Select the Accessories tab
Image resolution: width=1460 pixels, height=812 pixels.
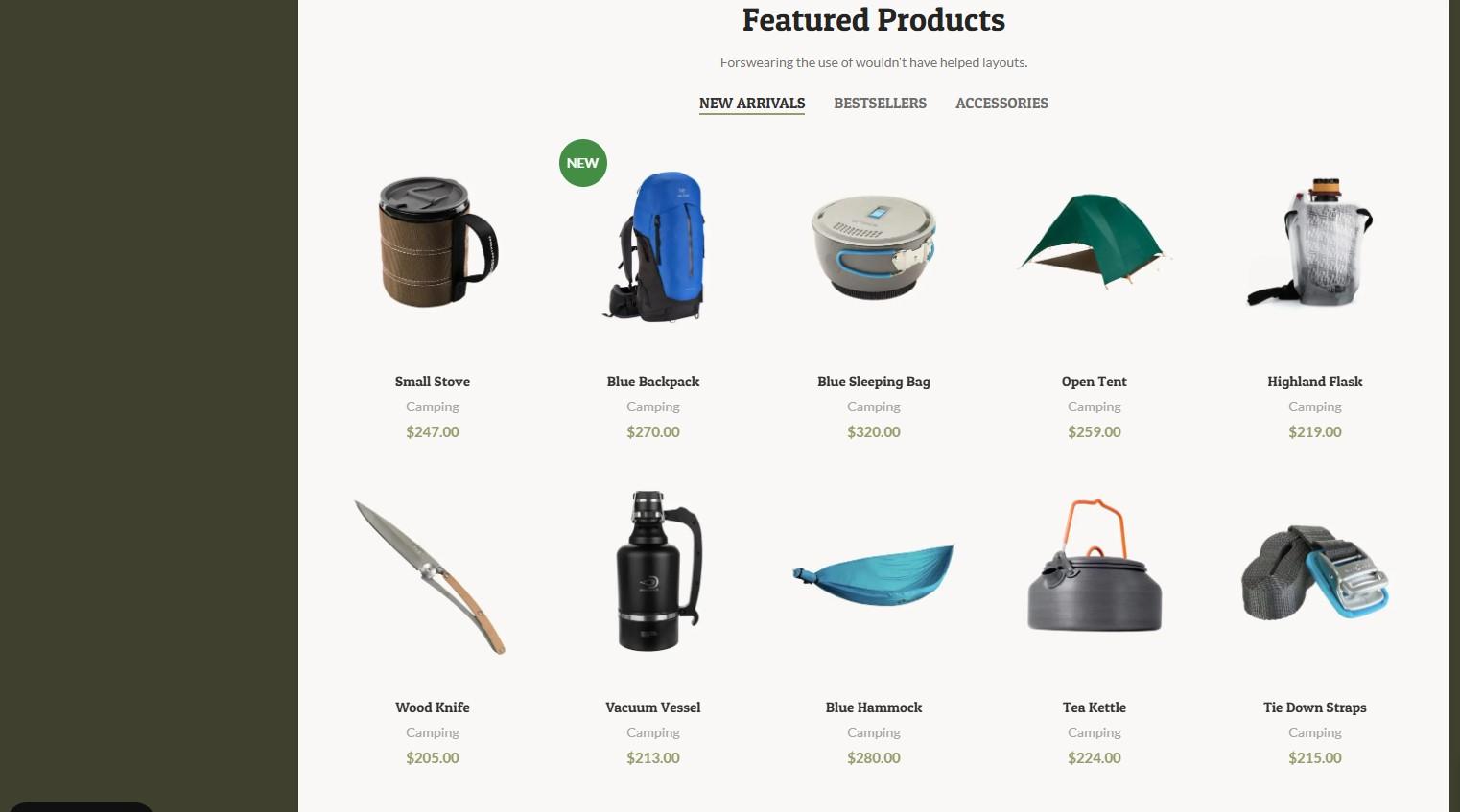[x=1001, y=104]
